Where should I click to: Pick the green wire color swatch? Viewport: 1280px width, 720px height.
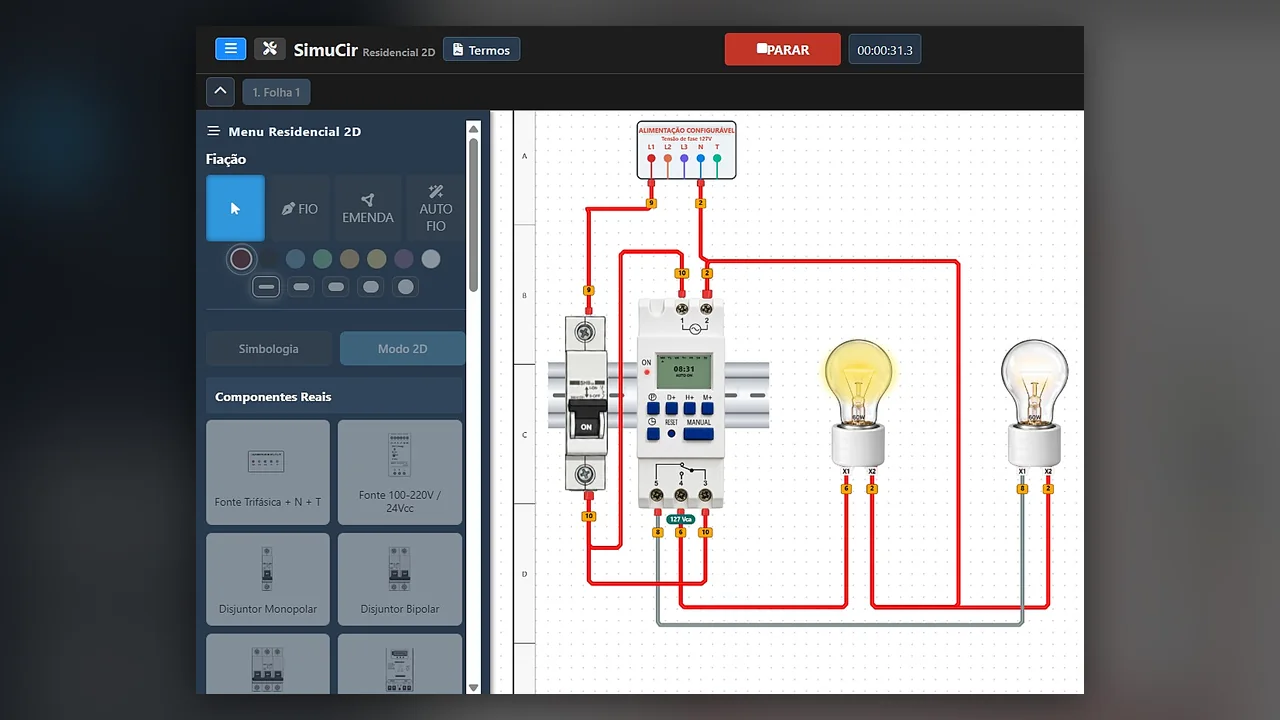(322, 259)
